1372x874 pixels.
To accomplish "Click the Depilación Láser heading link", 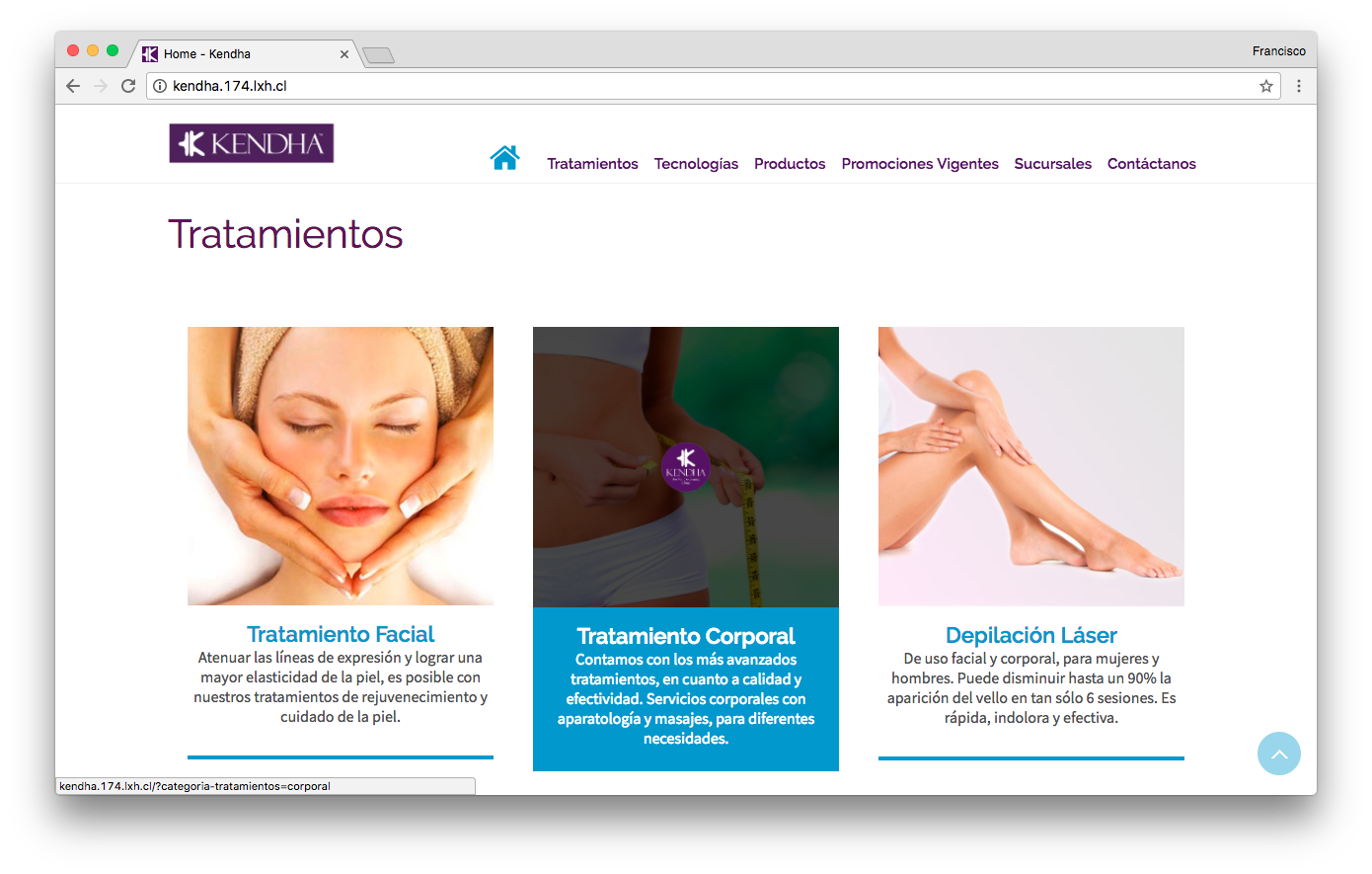I will (1031, 635).
